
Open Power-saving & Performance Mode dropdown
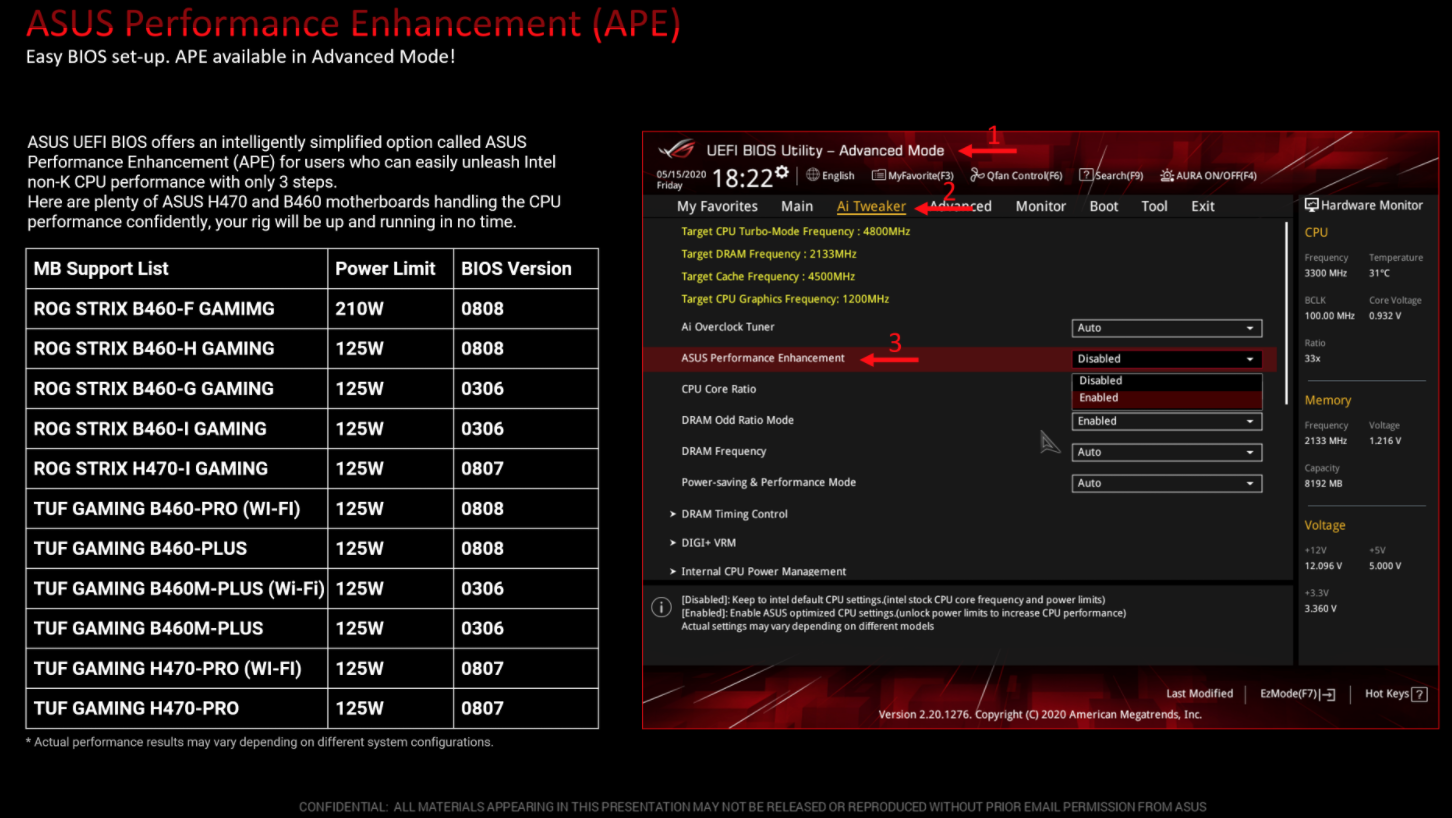[x=1167, y=483]
